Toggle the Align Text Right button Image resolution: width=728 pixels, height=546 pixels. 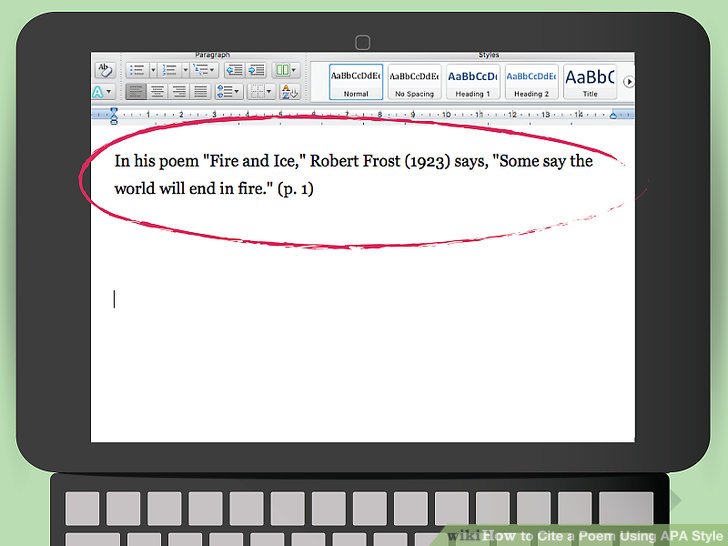(x=179, y=91)
